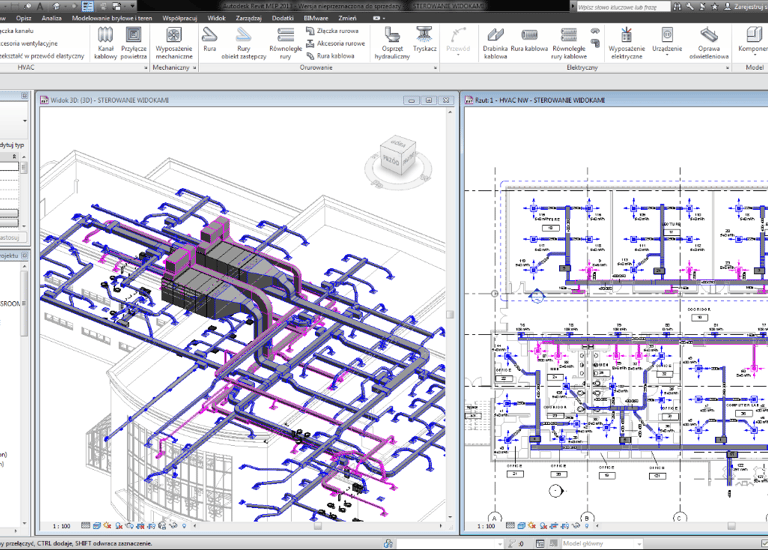This screenshot has height=550, width=768.
Task: Expand the Elektryczny panel launcher arrow
Action: point(727,68)
